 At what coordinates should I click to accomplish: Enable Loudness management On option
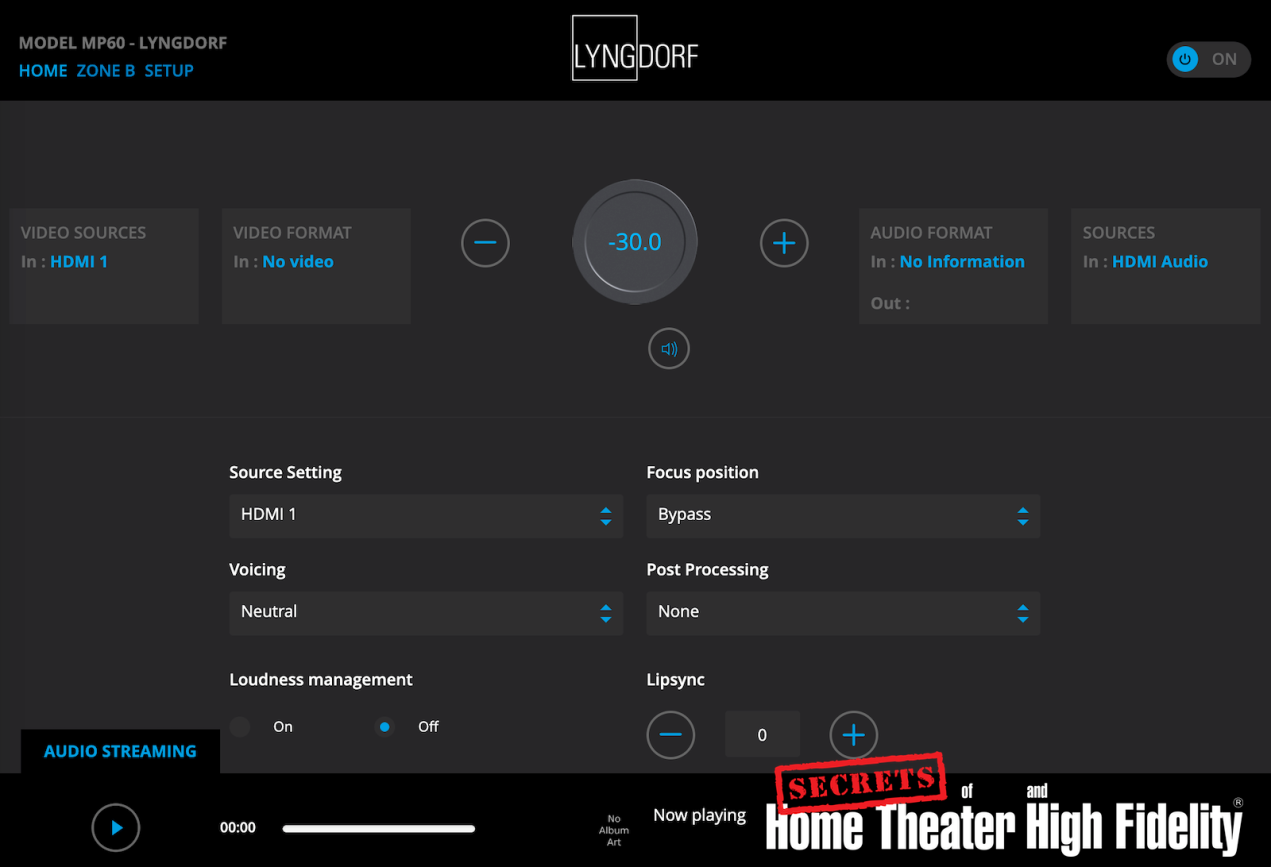tap(241, 727)
